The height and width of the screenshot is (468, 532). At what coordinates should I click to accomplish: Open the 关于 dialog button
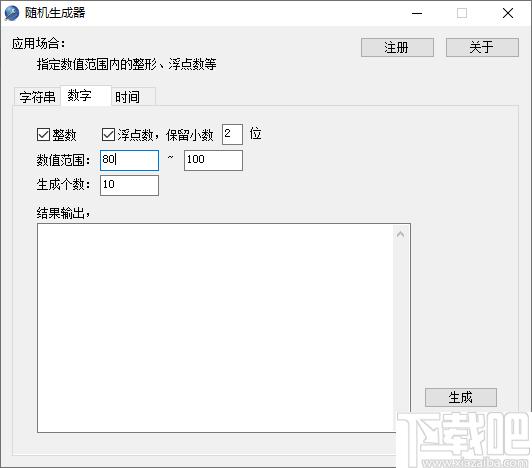[482, 47]
